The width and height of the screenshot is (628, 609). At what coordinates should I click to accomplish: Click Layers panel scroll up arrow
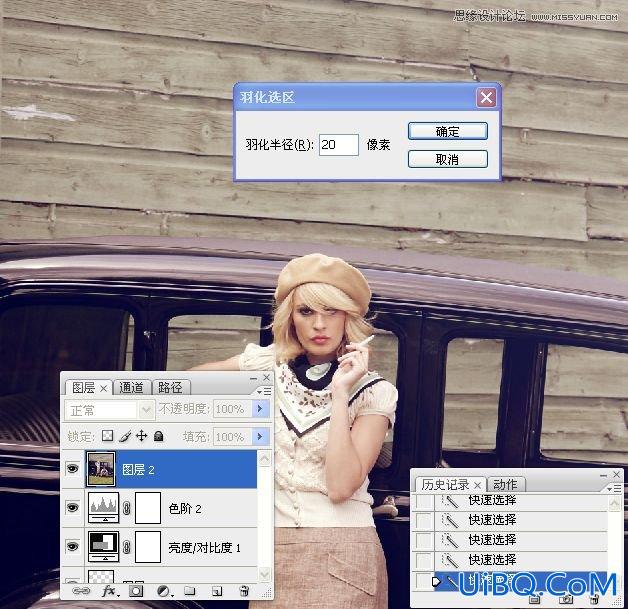pyautogui.click(x=264, y=458)
